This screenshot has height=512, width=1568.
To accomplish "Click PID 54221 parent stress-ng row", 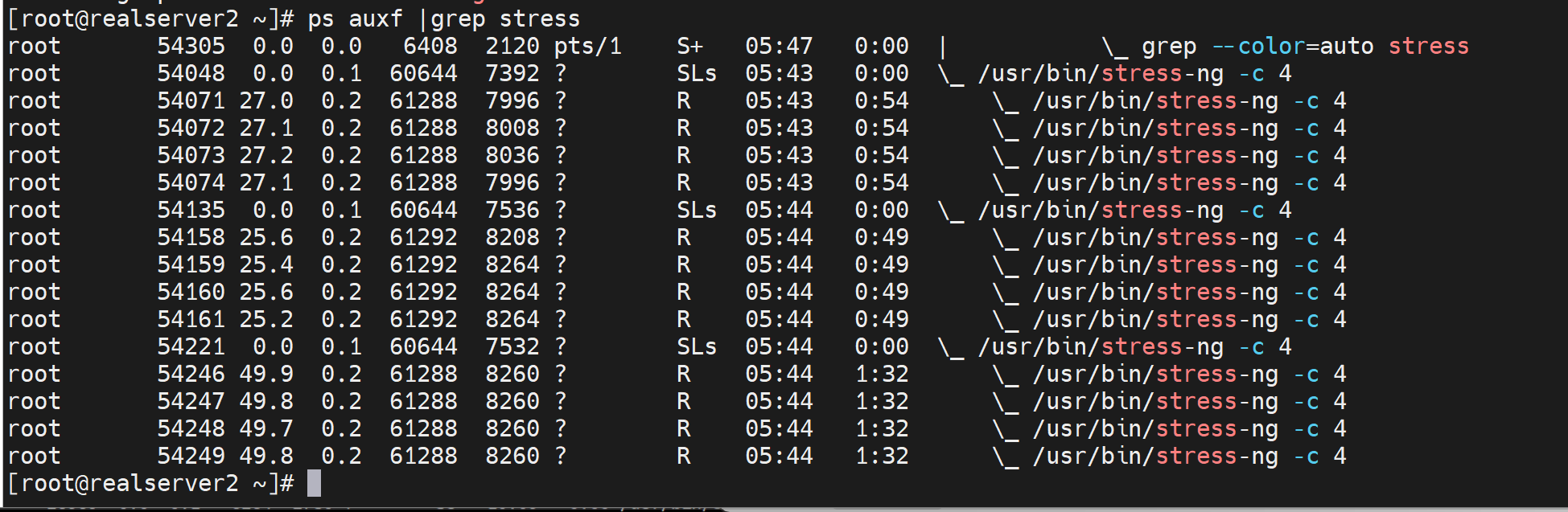I will 191,346.
